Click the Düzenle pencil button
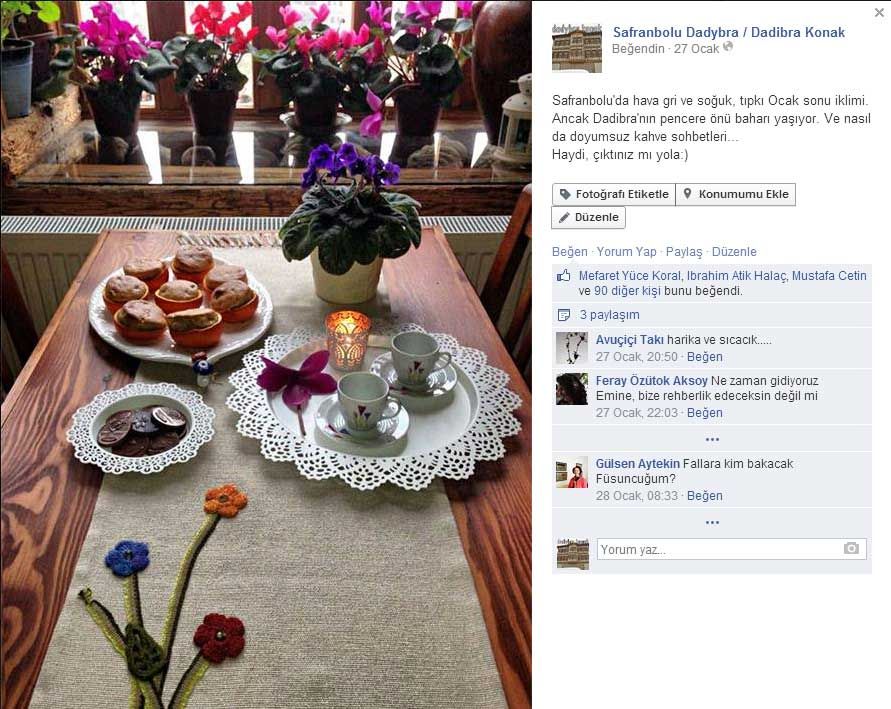 589,218
